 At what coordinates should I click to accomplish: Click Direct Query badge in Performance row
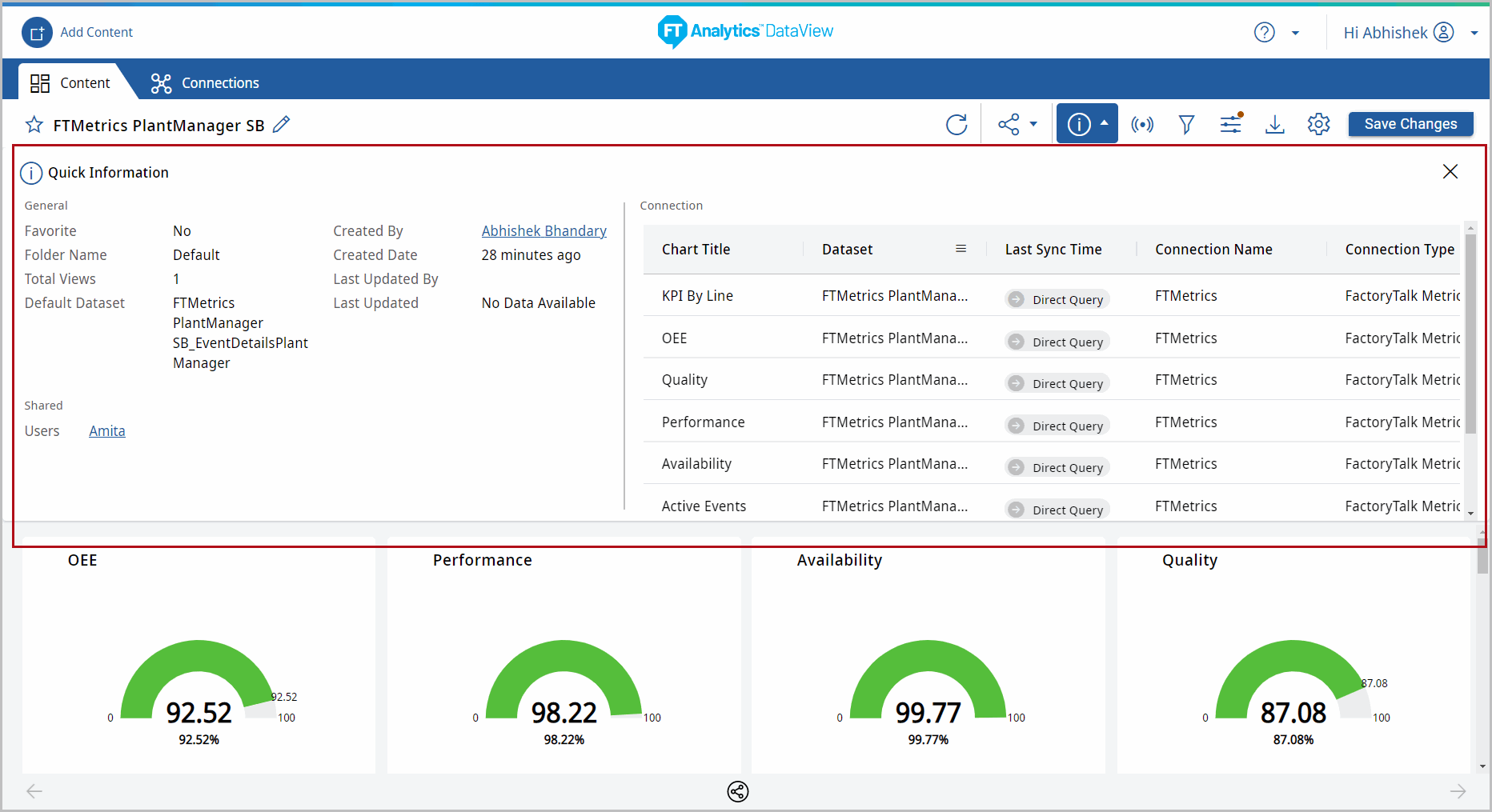1057,426
